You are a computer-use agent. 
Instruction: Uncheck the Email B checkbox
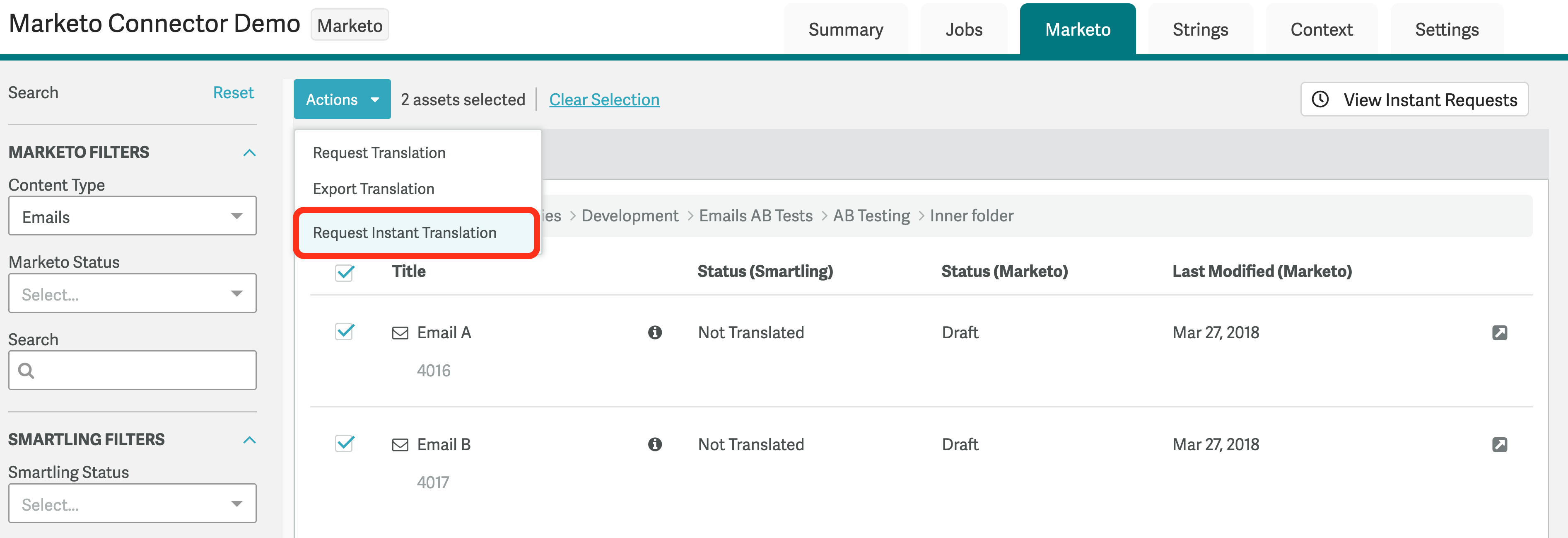(345, 443)
